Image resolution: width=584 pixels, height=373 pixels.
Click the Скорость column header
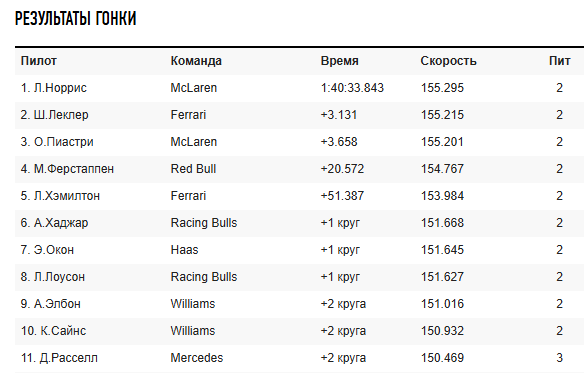coord(448,61)
